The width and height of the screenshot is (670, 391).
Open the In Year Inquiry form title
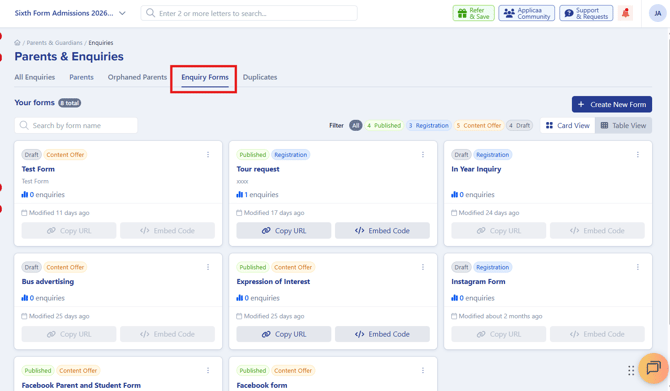pos(476,169)
